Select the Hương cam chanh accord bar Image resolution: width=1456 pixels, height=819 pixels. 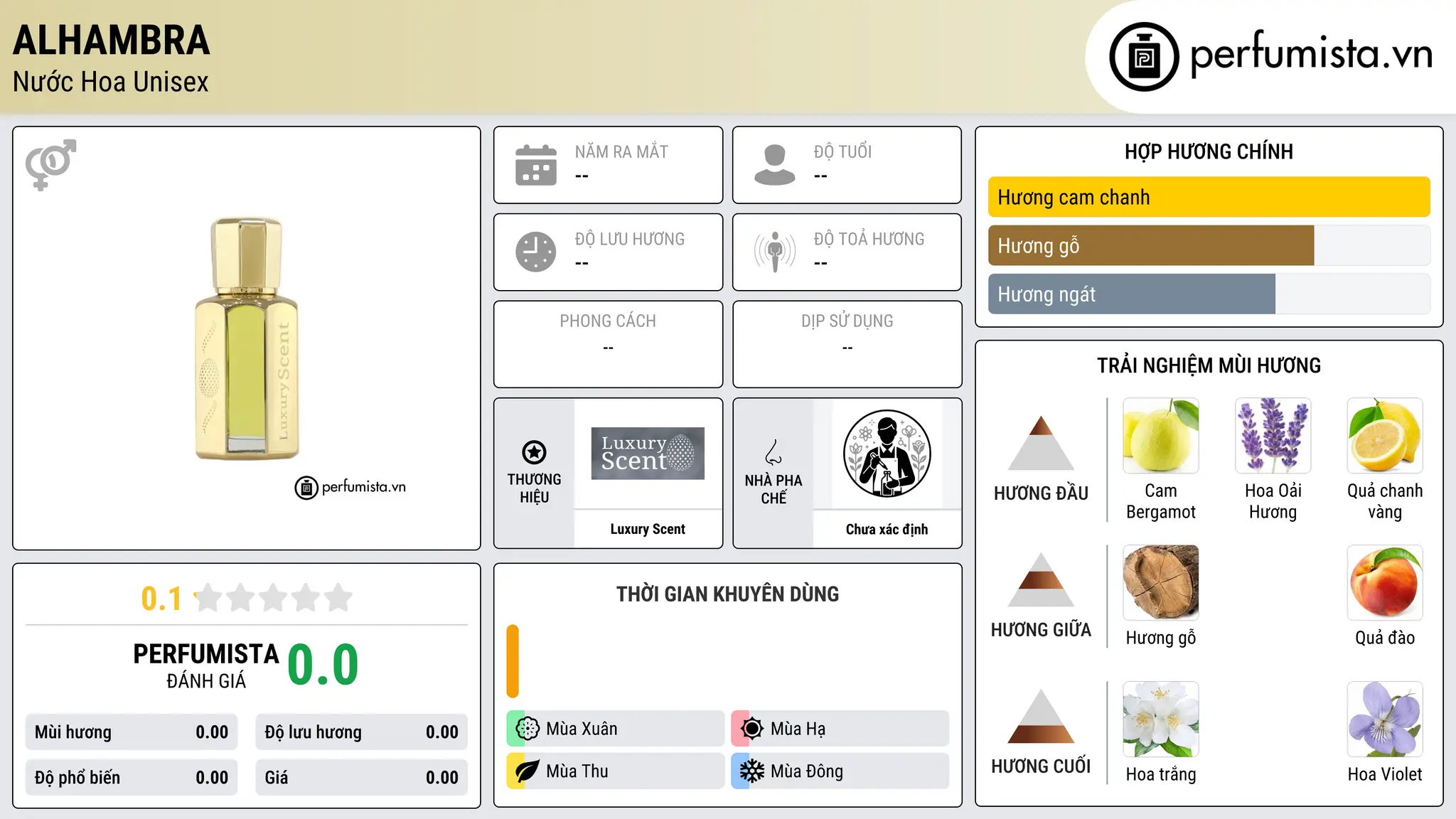(x=1209, y=197)
